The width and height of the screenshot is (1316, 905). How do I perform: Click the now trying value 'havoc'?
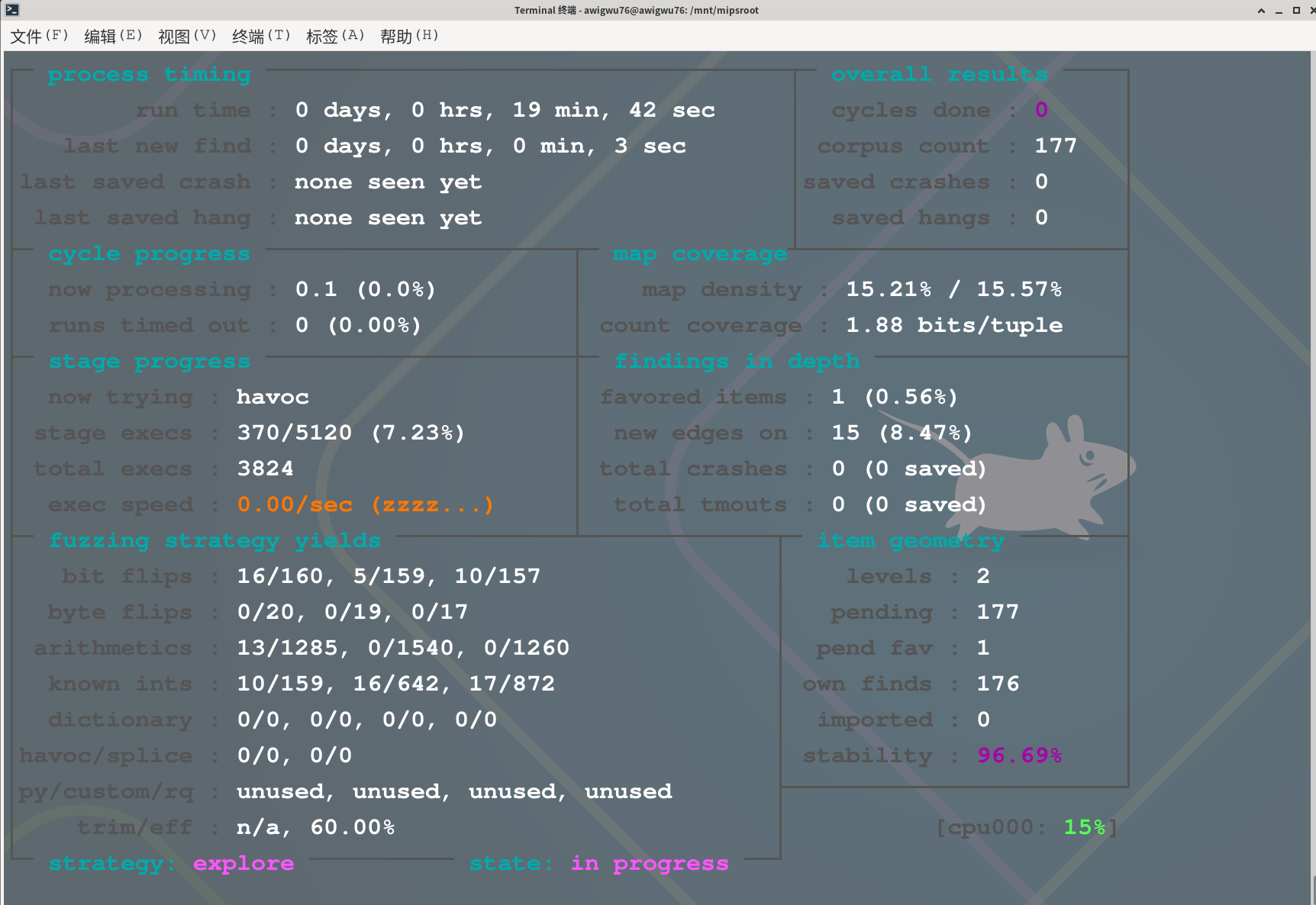point(273,397)
